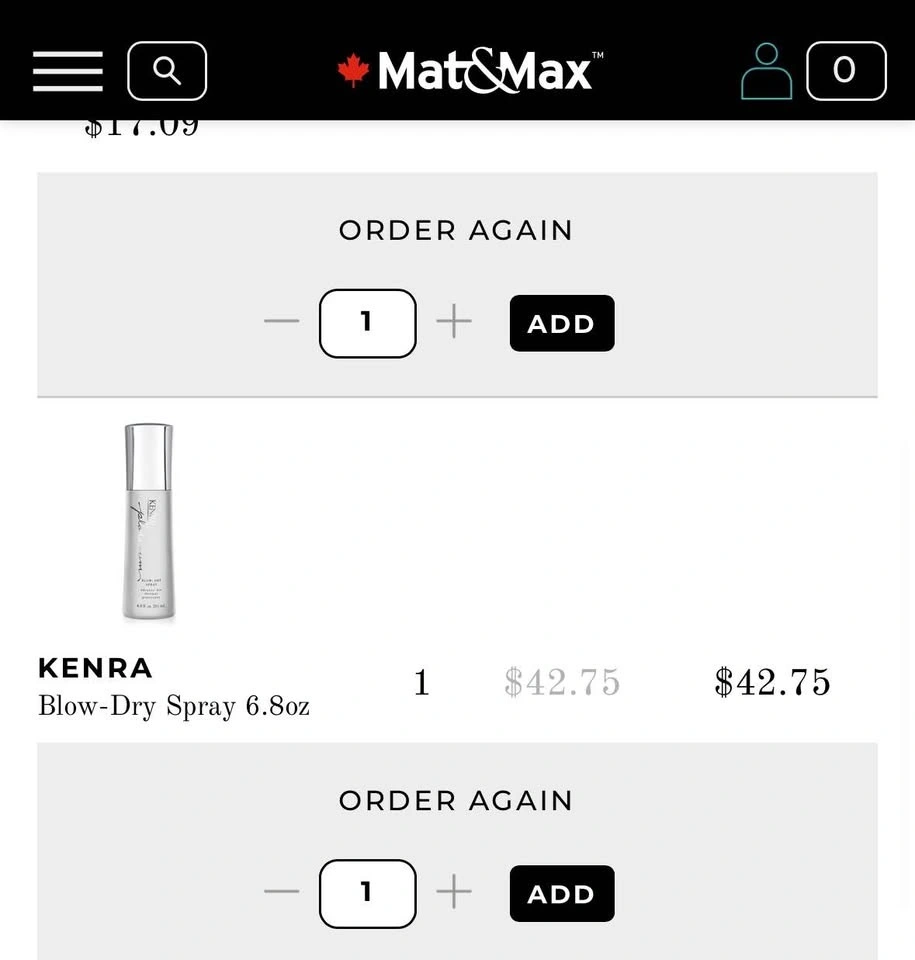Viewport: 915px width, 960px height.
Task: Click plus under Kenra Blow-Dry Spray
Action: [x=454, y=892]
